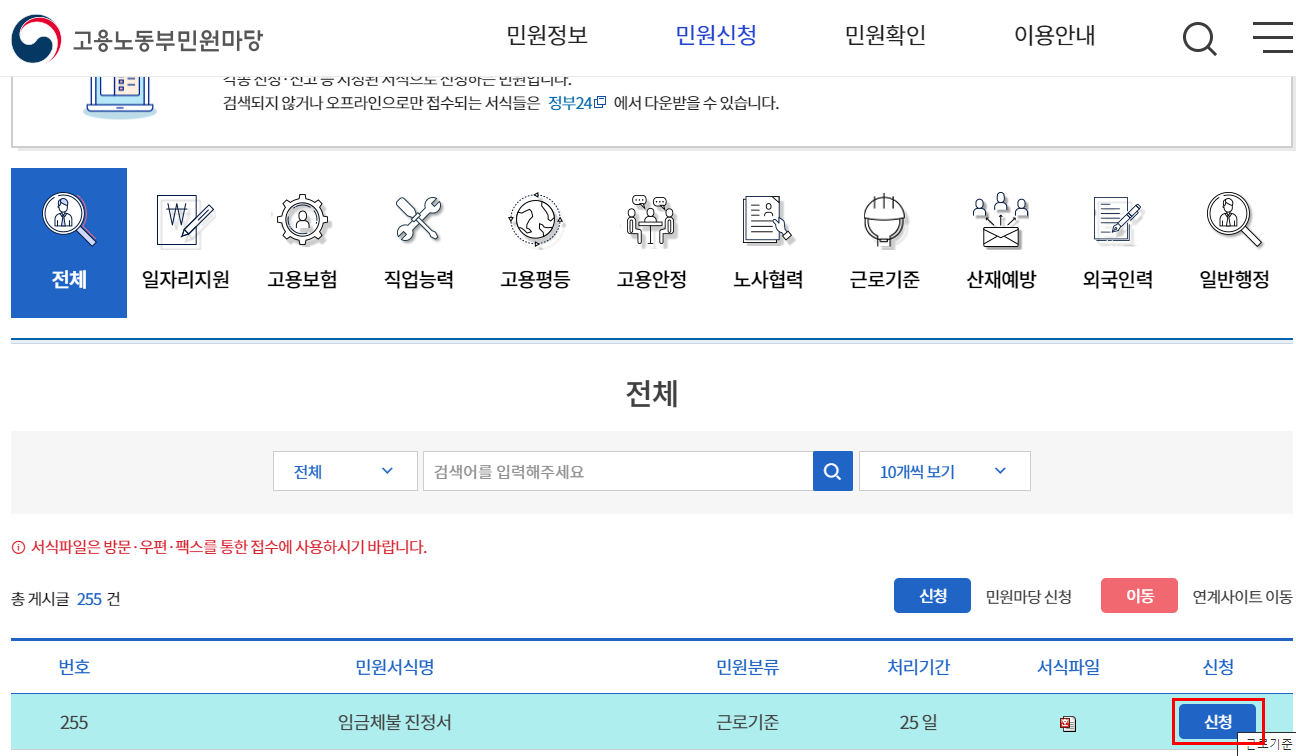
Task: Click the keyword search input field
Action: tap(617, 470)
